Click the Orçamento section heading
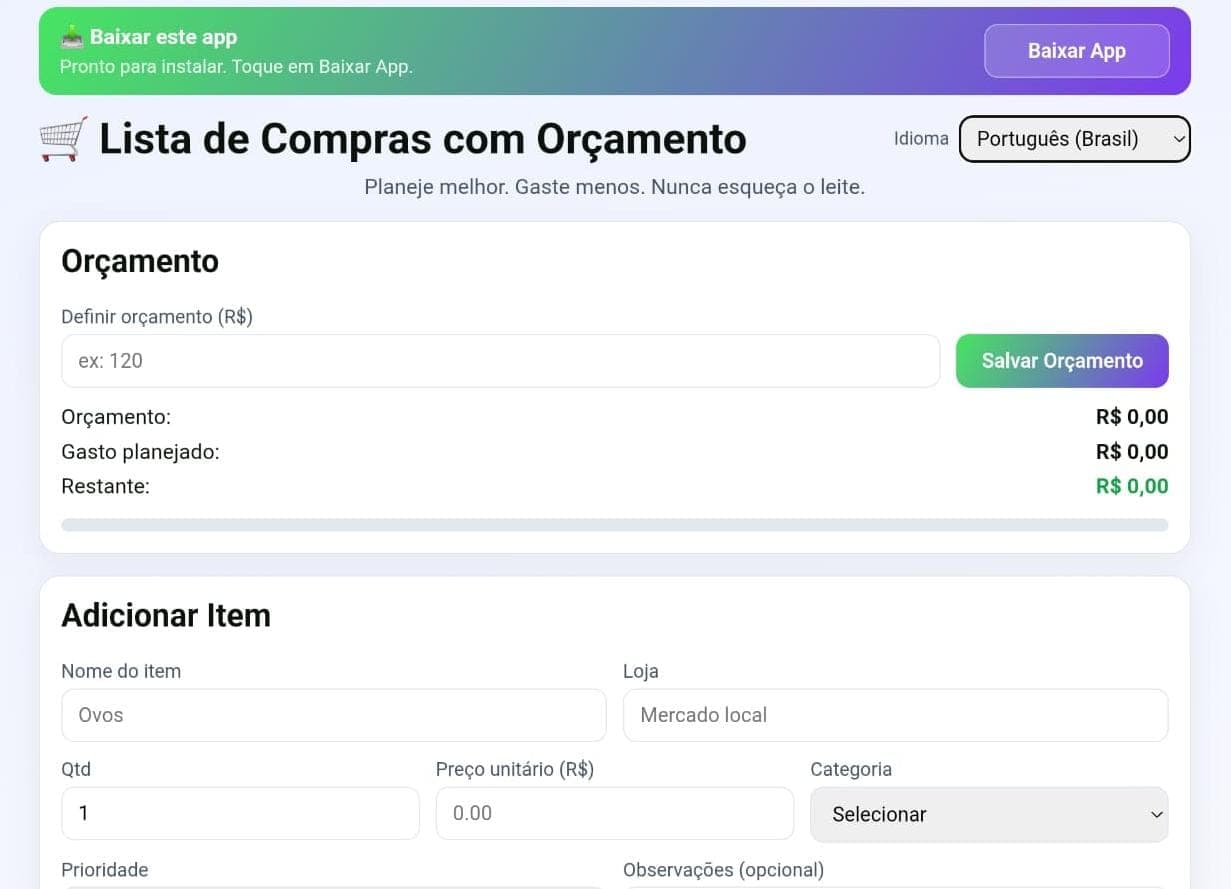This screenshot has height=889, width=1231. (x=140, y=261)
